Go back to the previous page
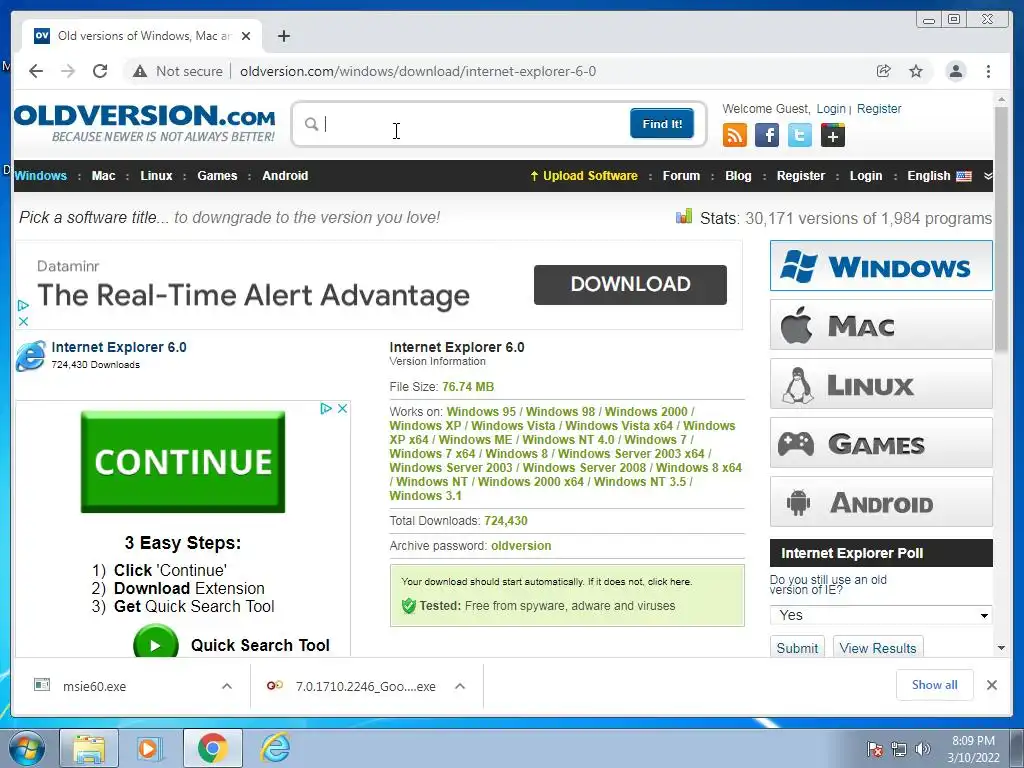 point(36,71)
